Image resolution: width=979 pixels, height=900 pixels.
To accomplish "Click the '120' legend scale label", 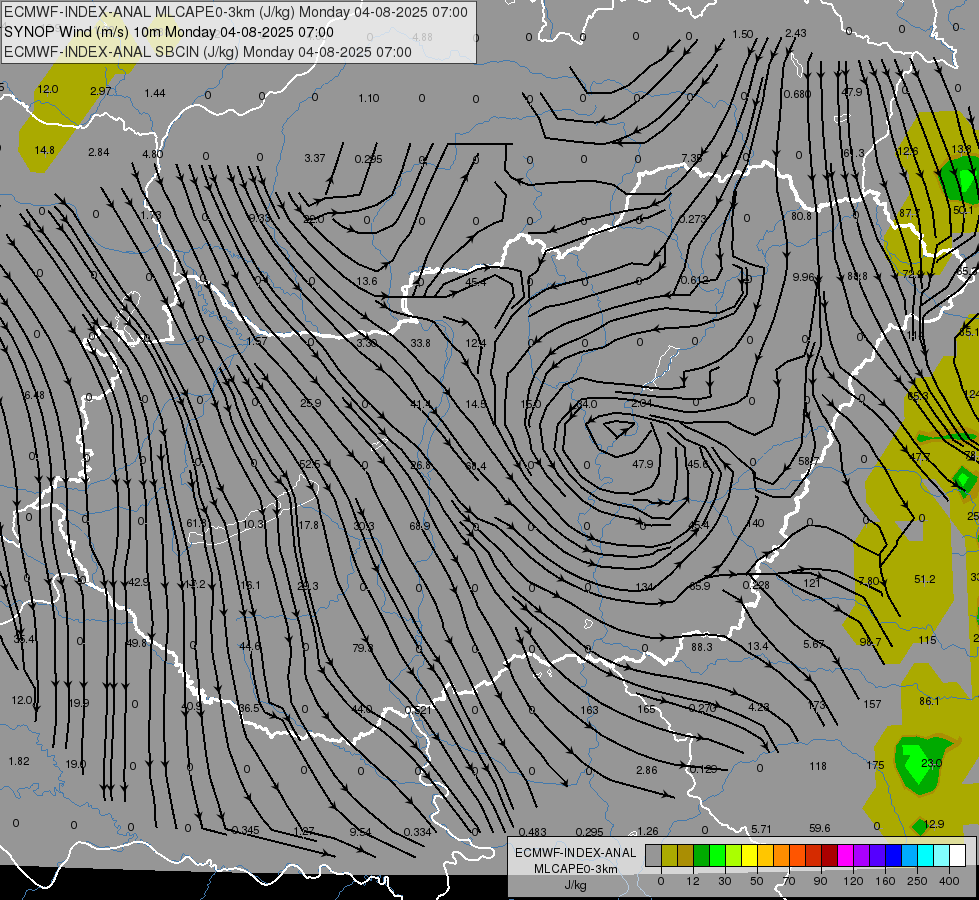I will [853, 881].
